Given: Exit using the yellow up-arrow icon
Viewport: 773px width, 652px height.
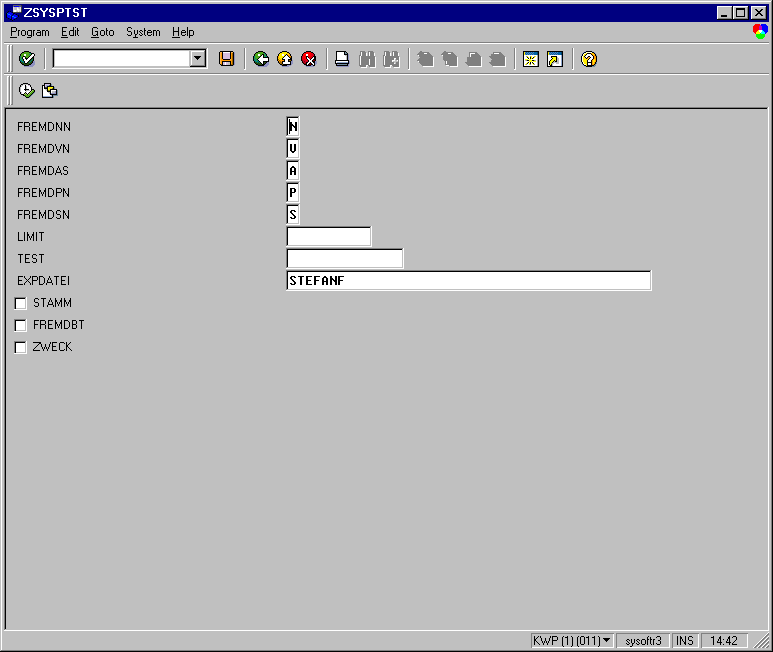Looking at the screenshot, I should pyautogui.click(x=285, y=59).
